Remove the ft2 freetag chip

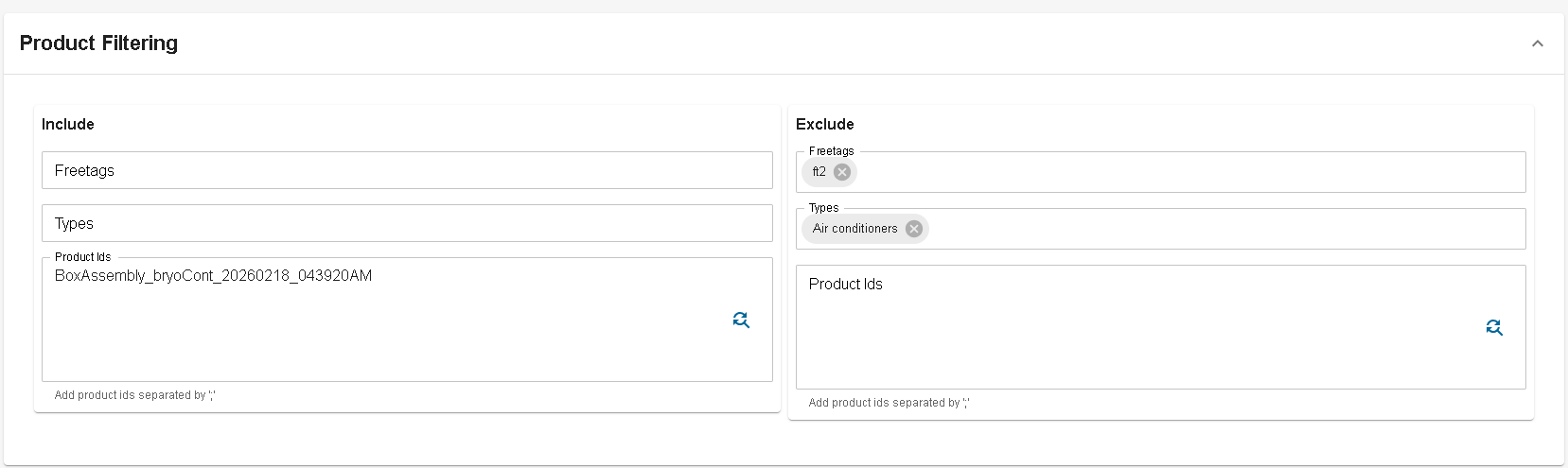point(842,172)
